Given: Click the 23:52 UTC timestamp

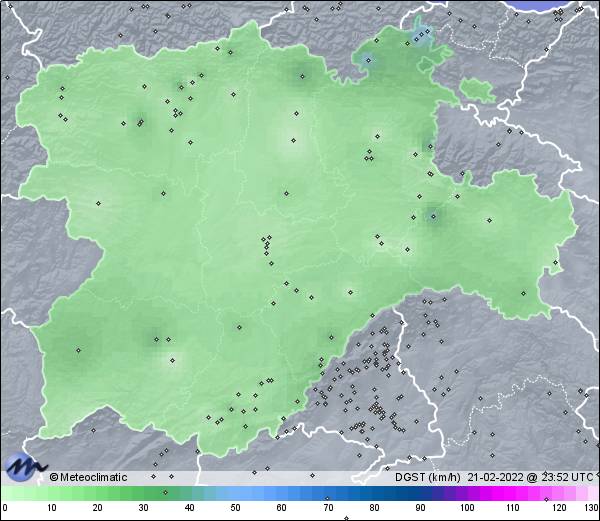Looking at the screenshot, I should pos(566,477).
